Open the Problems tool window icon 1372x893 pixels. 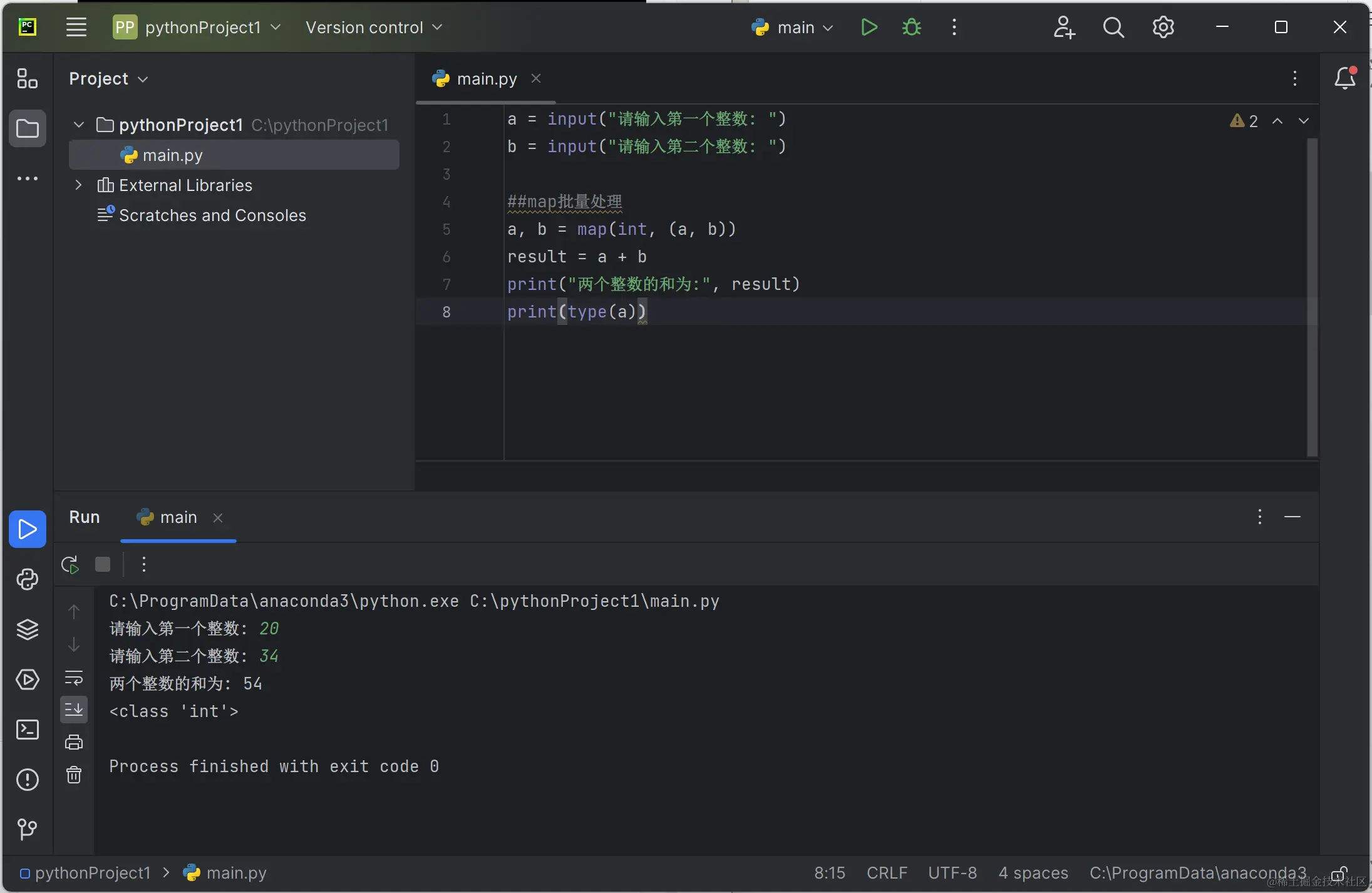[28, 780]
